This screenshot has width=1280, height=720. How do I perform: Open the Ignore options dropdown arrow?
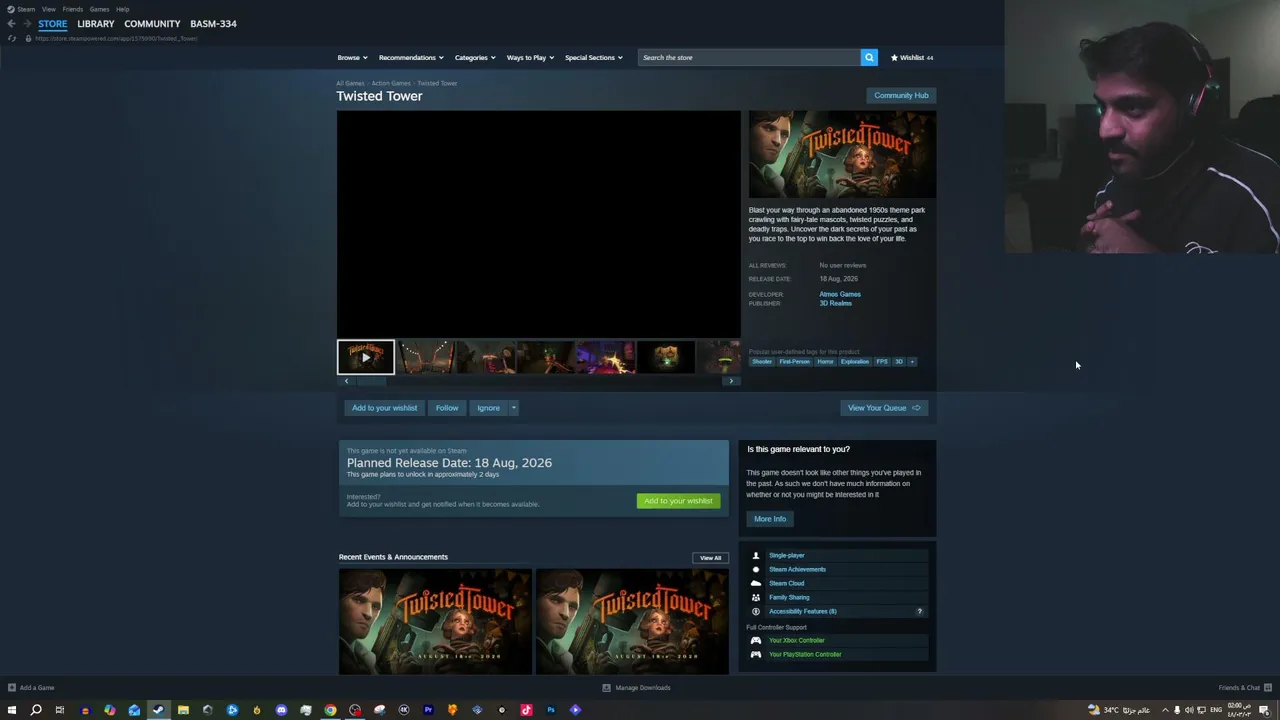514,408
